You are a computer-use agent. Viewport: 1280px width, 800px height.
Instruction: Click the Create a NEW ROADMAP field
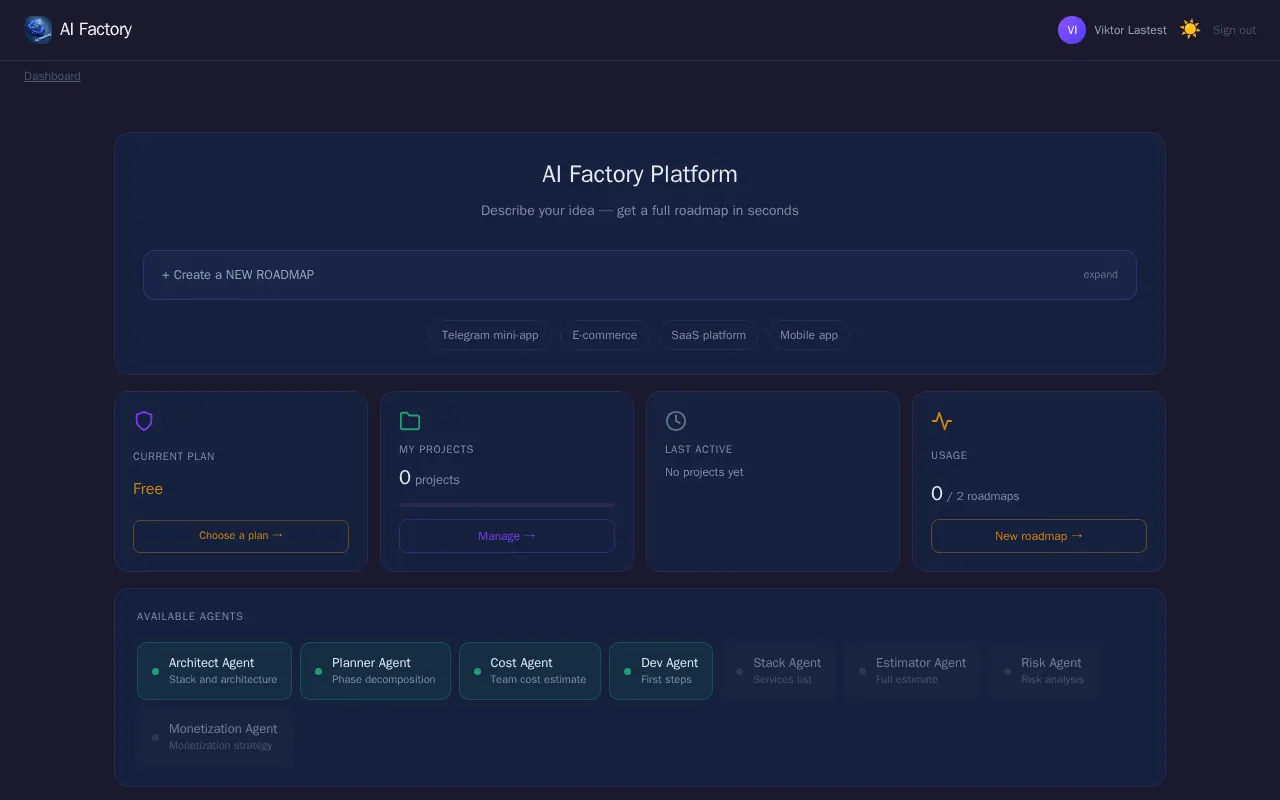pyautogui.click(x=640, y=275)
